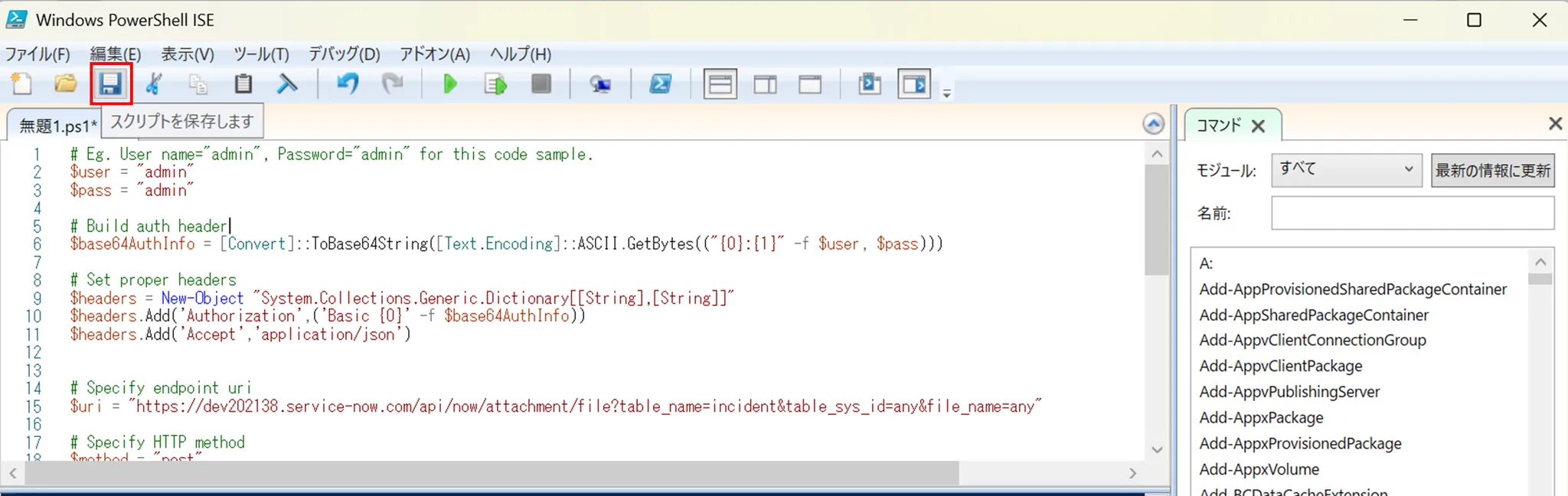Screen dimensions: 1568x496
Task: Close the コマンド tab with its X
Action: click(x=1258, y=126)
